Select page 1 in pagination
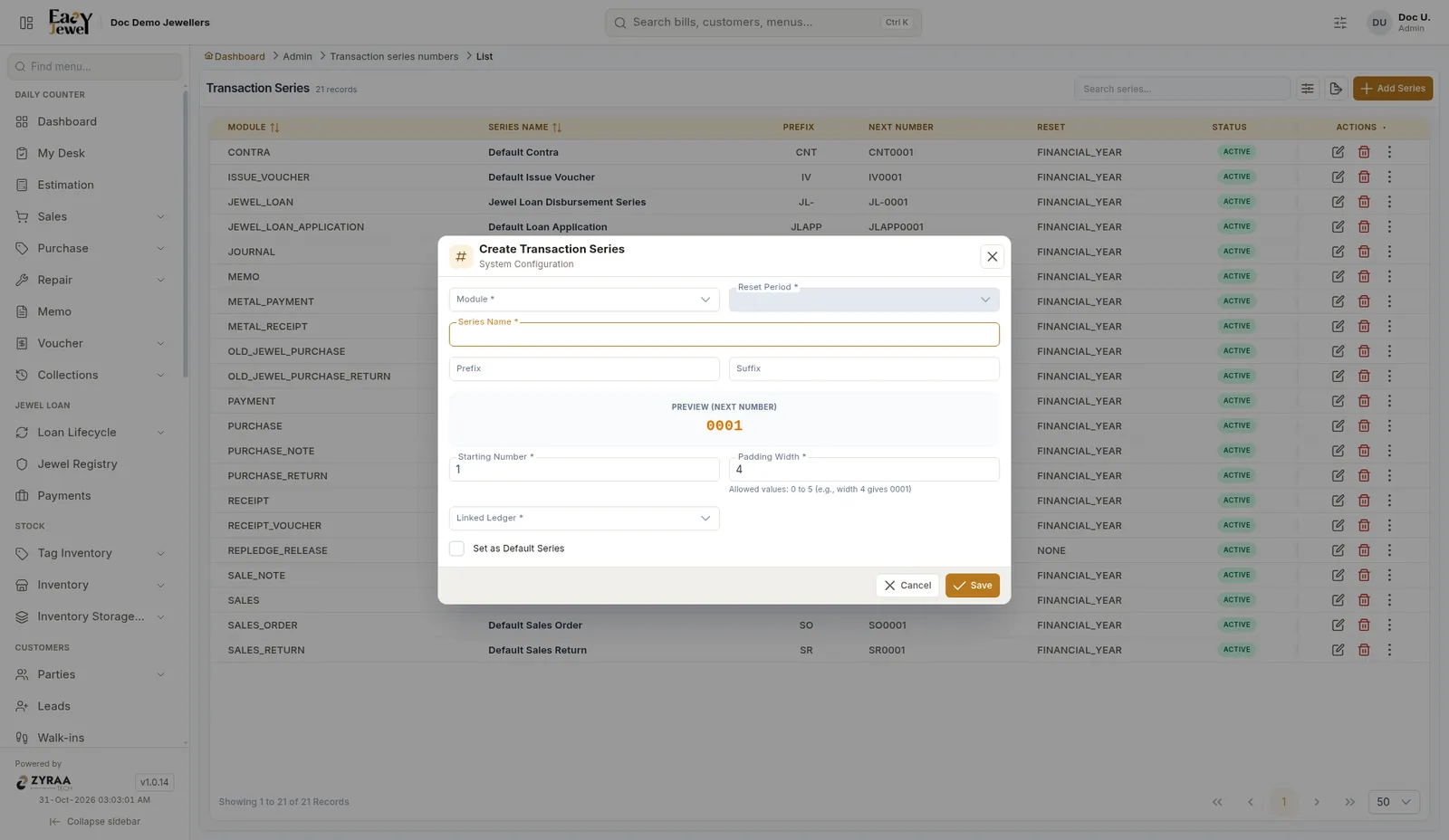Screen dimensions: 1449x840 (1283, 802)
